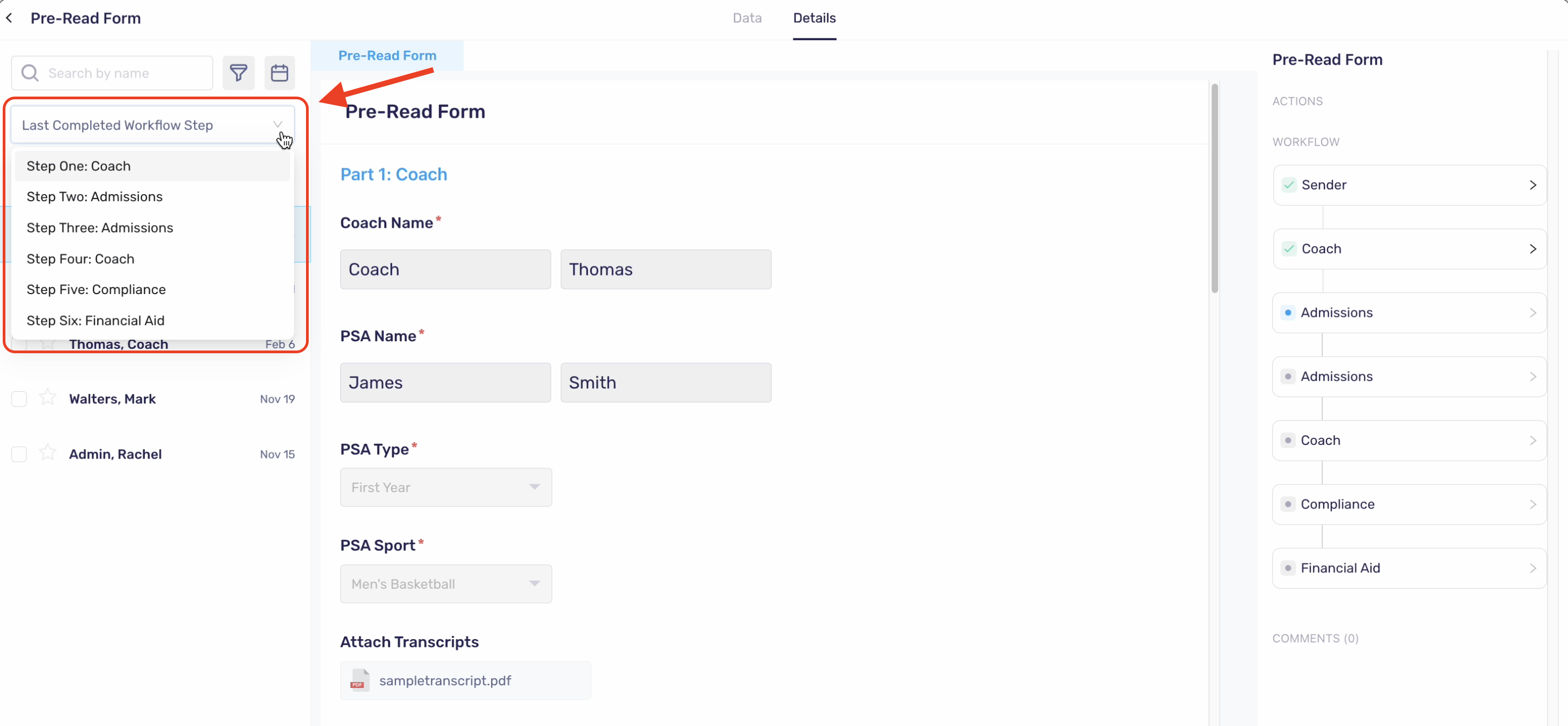Image resolution: width=1568 pixels, height=726 pixels.
Task: Click the Sender step green checkmark
Action: [x=1289, y=184]
